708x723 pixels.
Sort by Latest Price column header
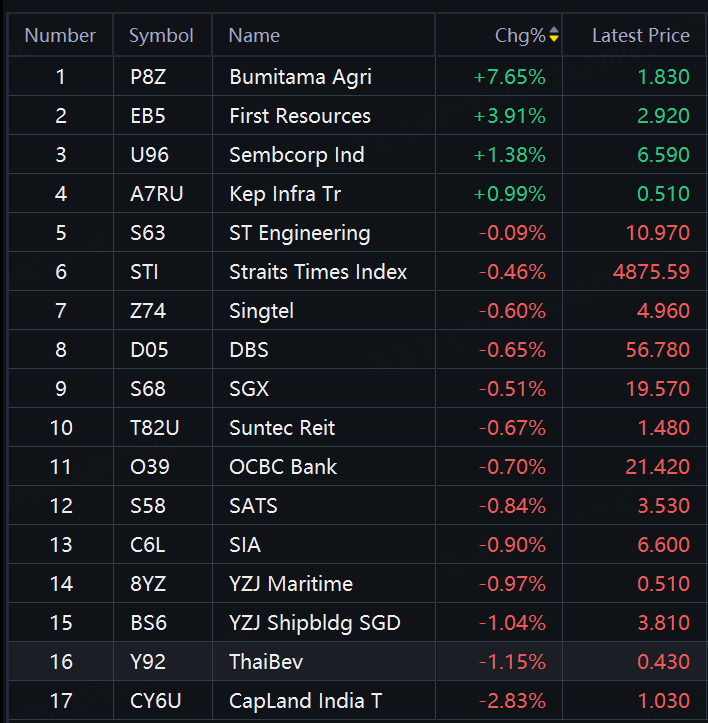(640, 36)
